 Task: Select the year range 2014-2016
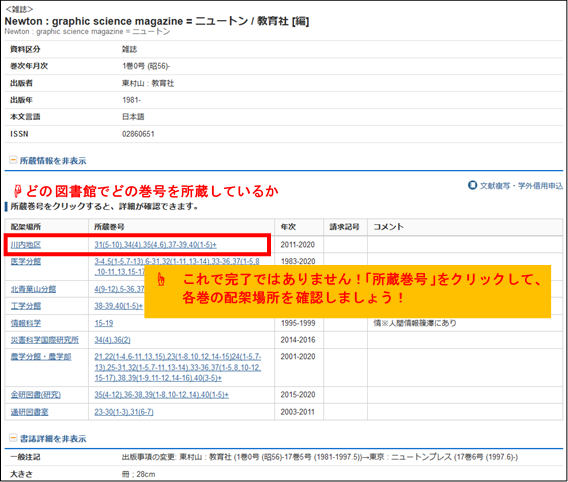click(298, 340)
